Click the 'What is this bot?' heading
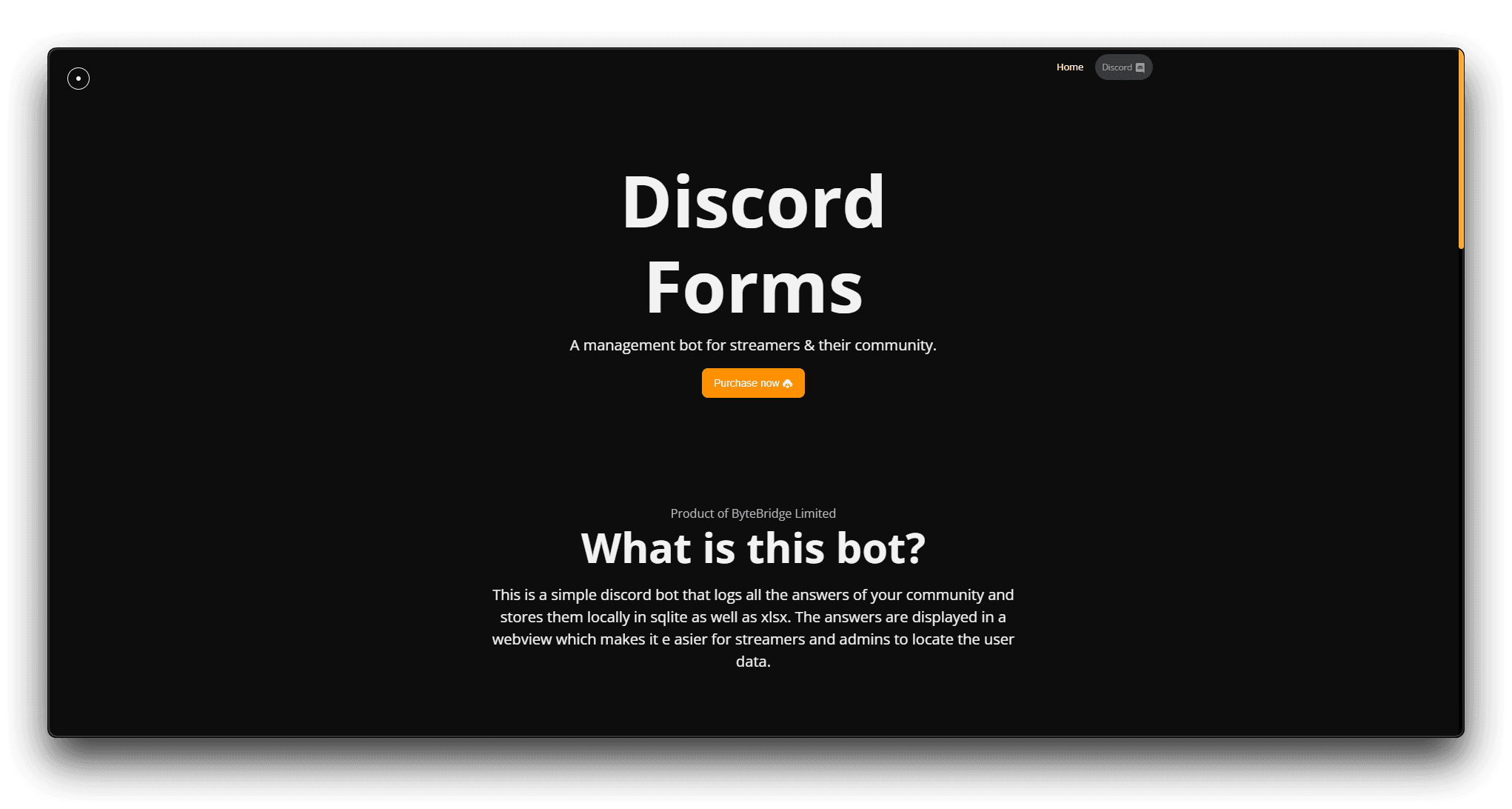This screenshot has width=1512, height=809. [753, 549]
